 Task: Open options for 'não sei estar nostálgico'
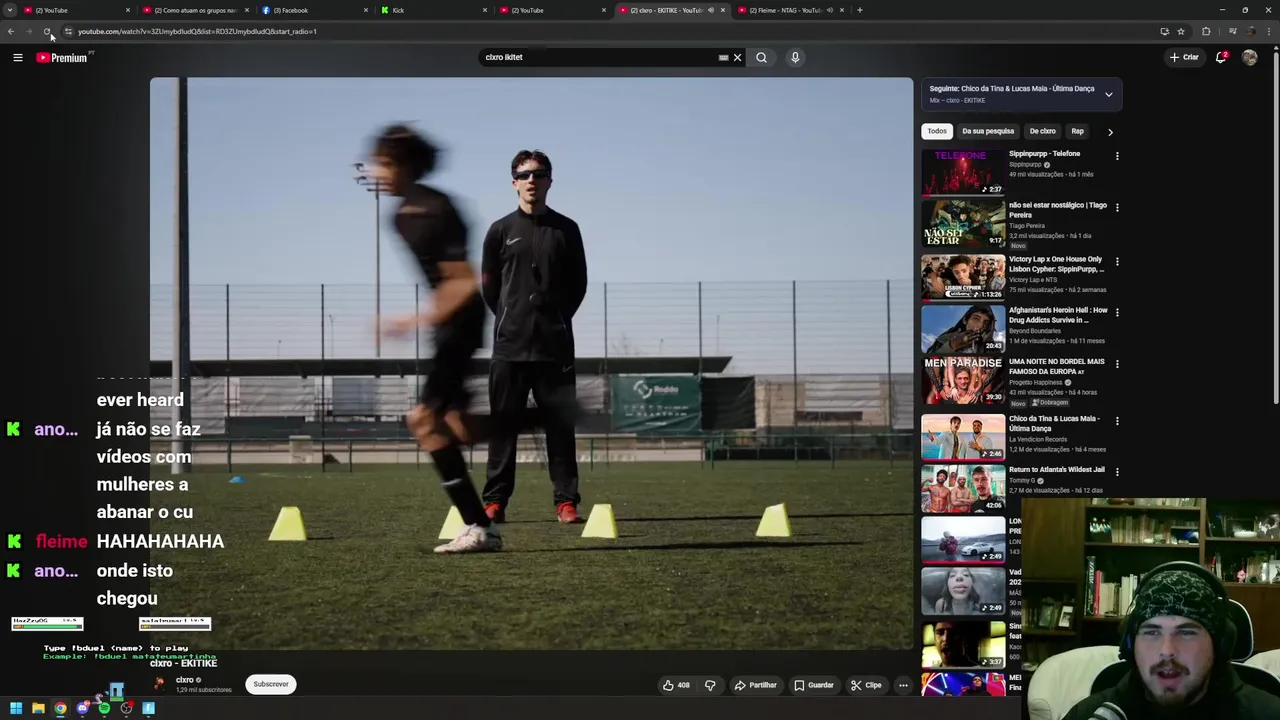[x=1117, y=207]
